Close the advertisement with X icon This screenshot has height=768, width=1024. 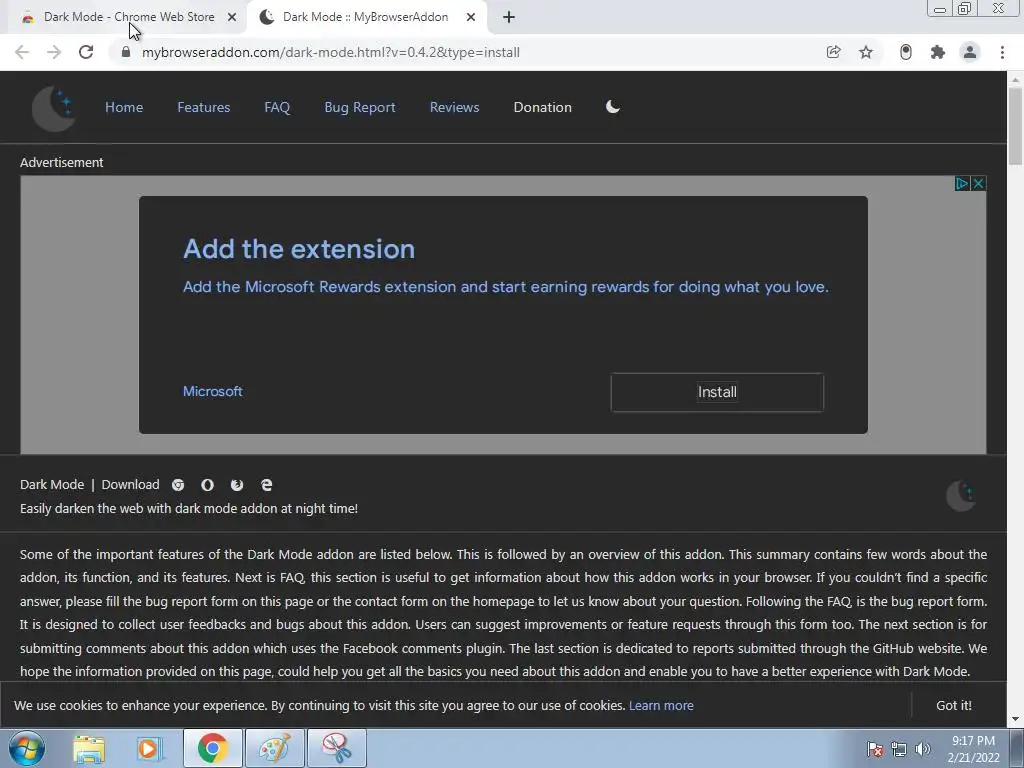pos(978,184)
